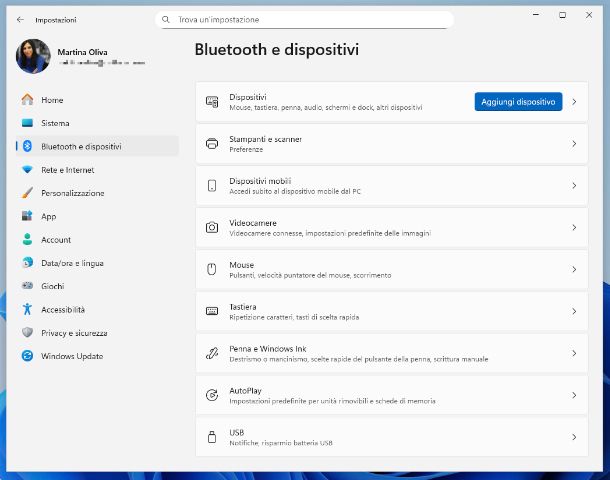This screenshot has height=480, width=610.
Task: Click the back arrow icon
Action: pyautogui.click(x=20, y=19)
